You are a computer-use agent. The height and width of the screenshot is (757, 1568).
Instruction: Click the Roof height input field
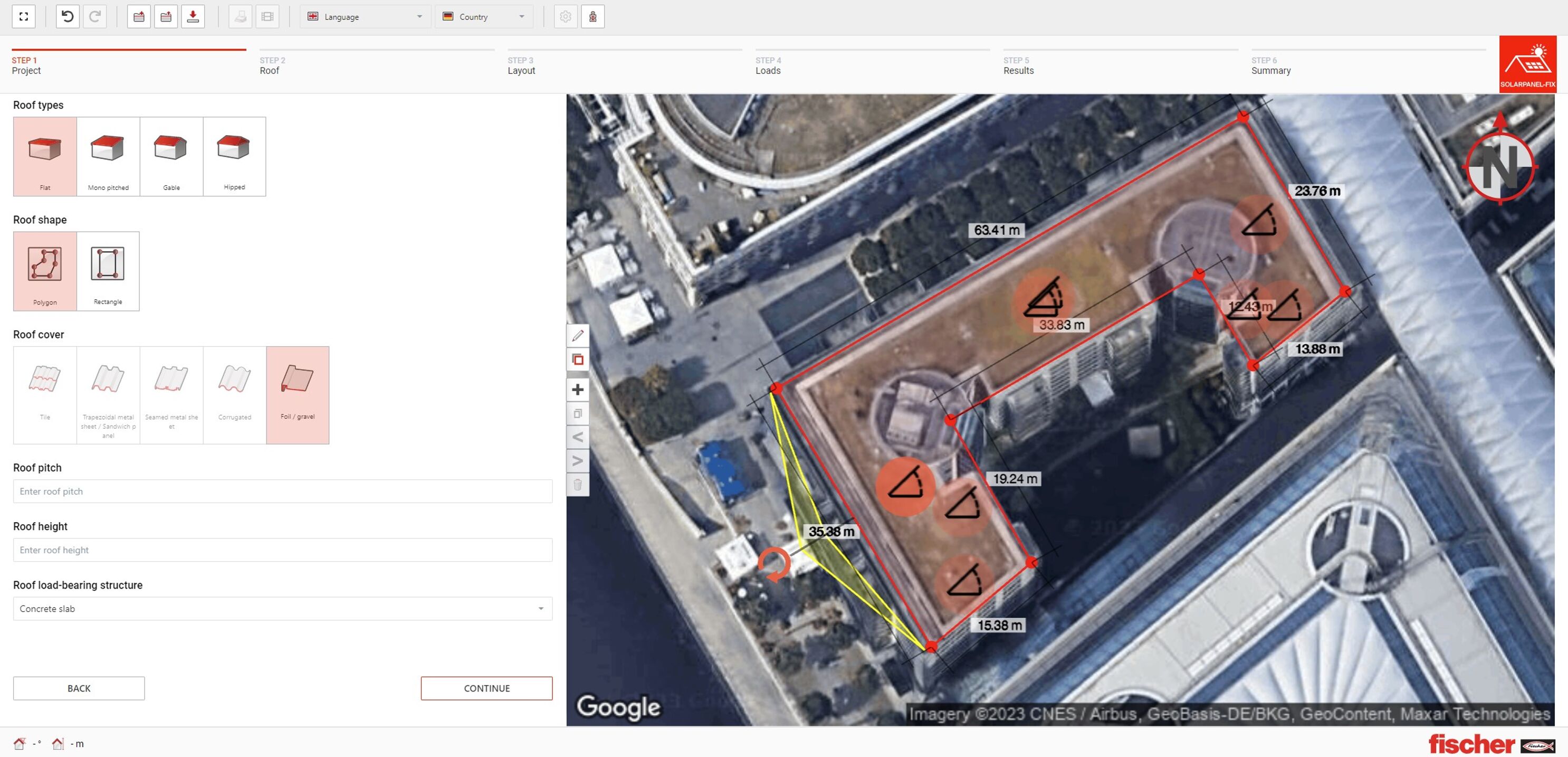click(x=282, y=551)
